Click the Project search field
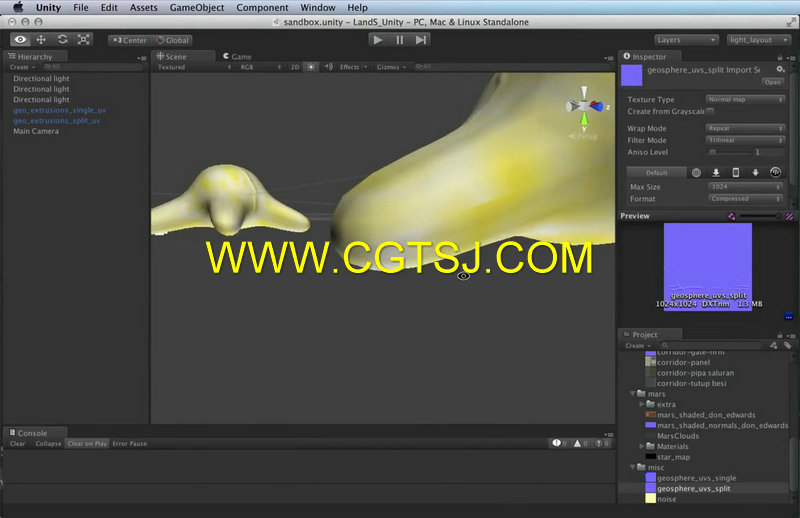This screenshot has width=800, height=518. click(x=712, y=346)
